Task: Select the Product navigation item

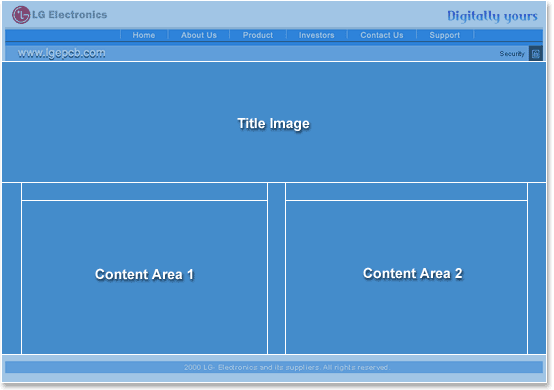Action: click(x=258, y=35)
